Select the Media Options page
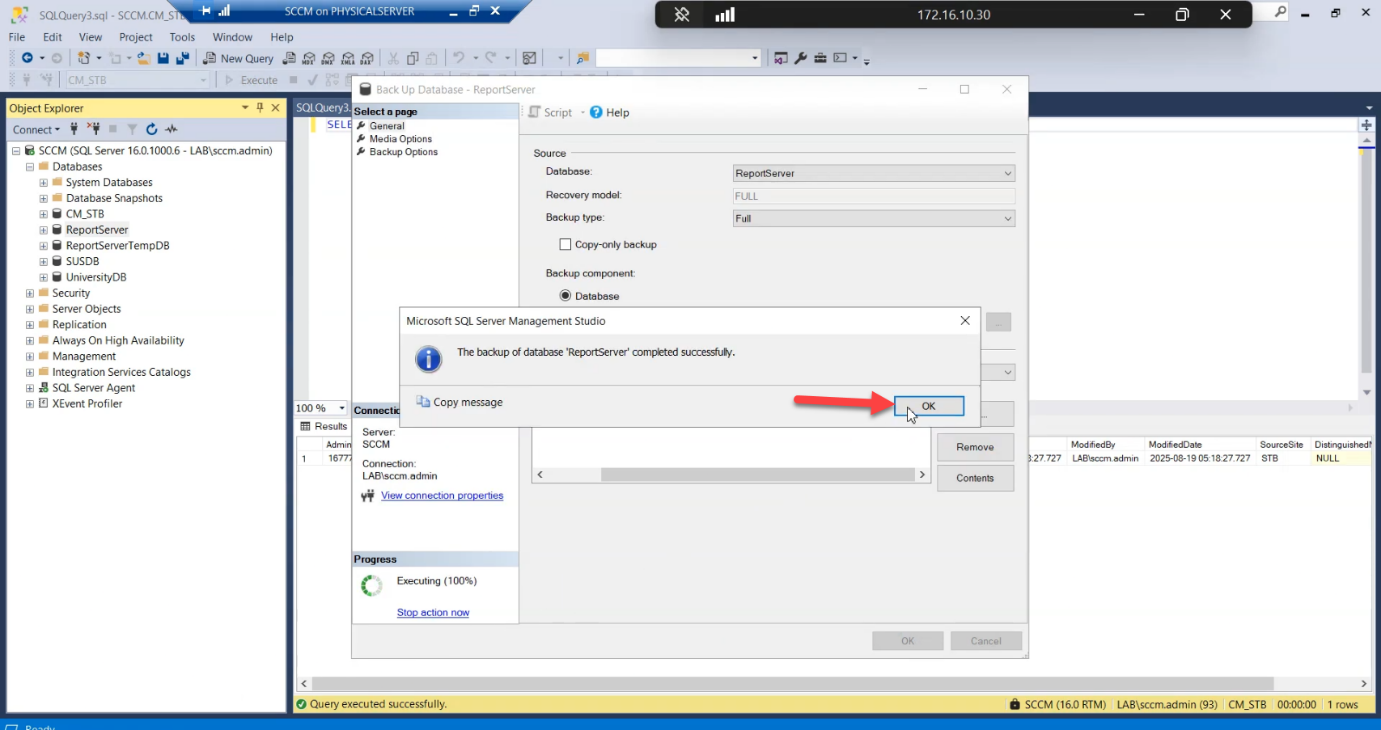This screenshot has width=1381, height=730. pyautogui.click(x=400, y=139)
